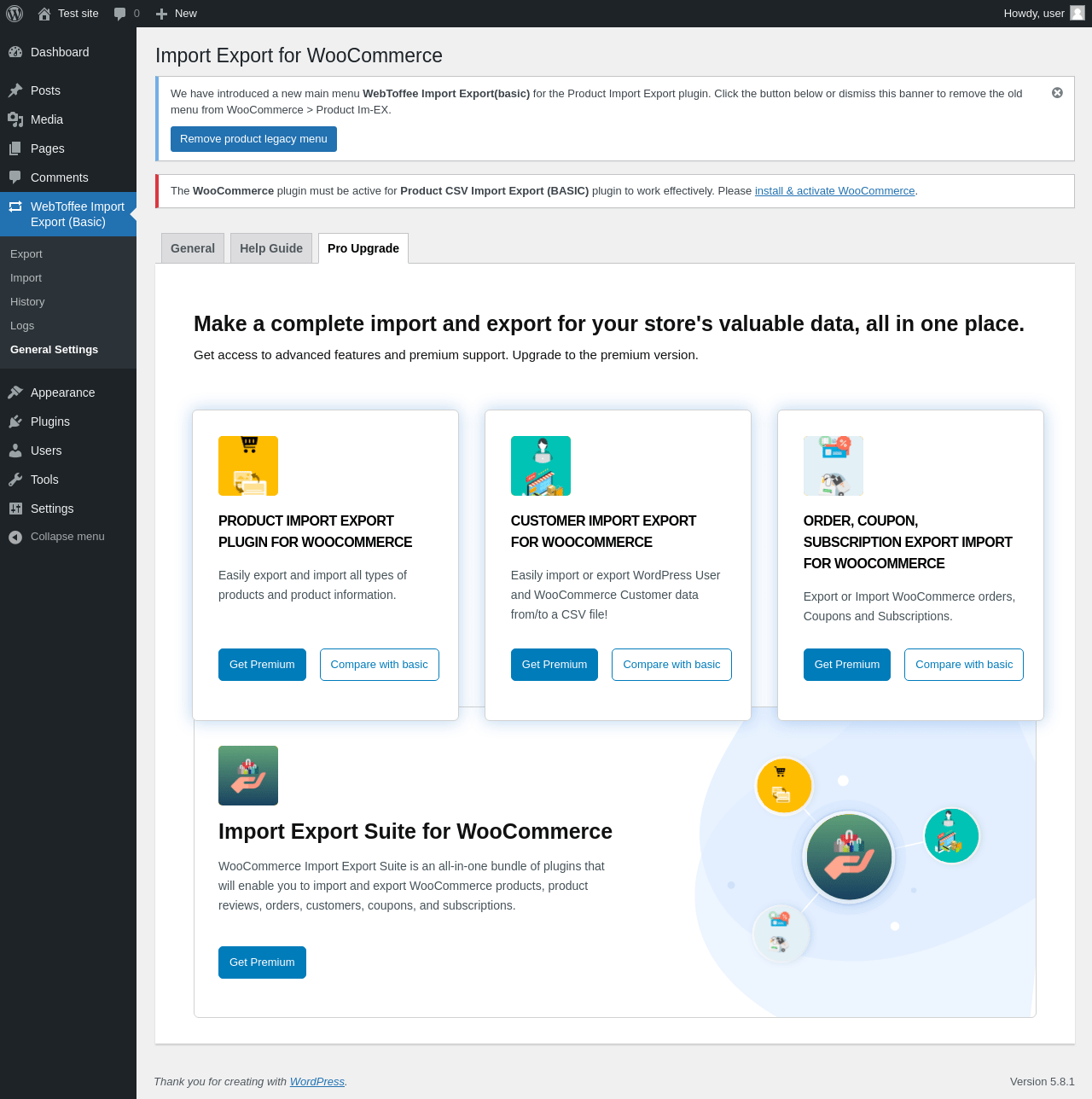
Task: Click the yellow cart circle in suite illustration
Action: coord(784,786)
